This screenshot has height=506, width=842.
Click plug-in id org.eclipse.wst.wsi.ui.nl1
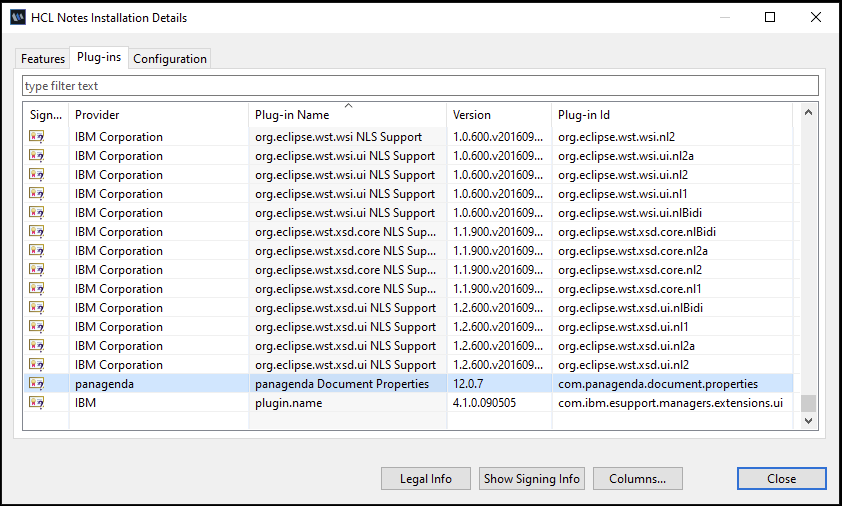coord(622,194)
